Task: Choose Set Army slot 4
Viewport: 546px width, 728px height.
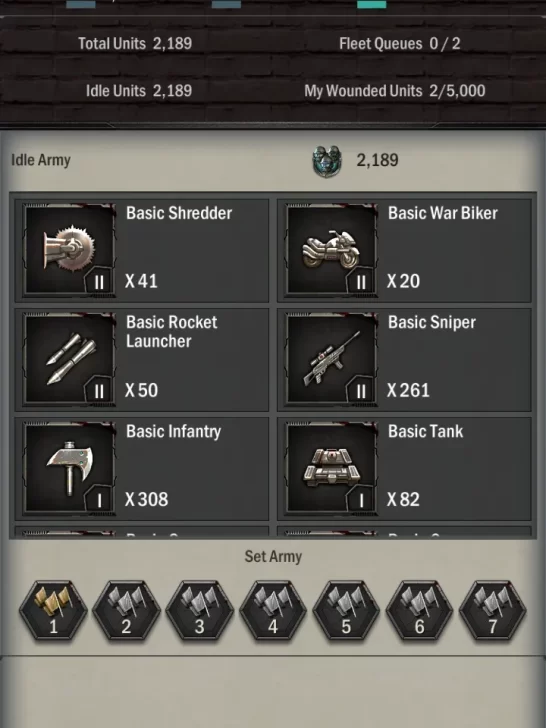Action: click(x=273, y=611)
